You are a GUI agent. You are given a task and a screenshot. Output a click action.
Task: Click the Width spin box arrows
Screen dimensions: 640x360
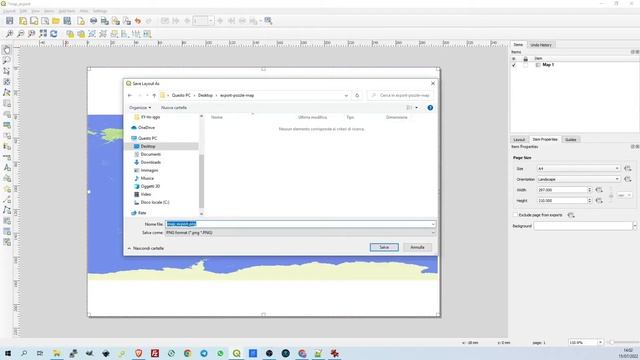tap(589, 190)
